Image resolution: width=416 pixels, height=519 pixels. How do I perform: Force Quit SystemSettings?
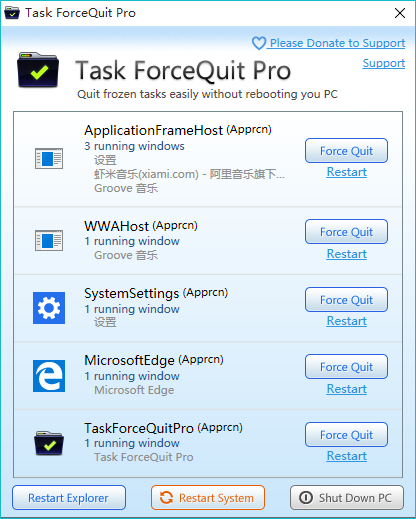click(x=346, y=300)
